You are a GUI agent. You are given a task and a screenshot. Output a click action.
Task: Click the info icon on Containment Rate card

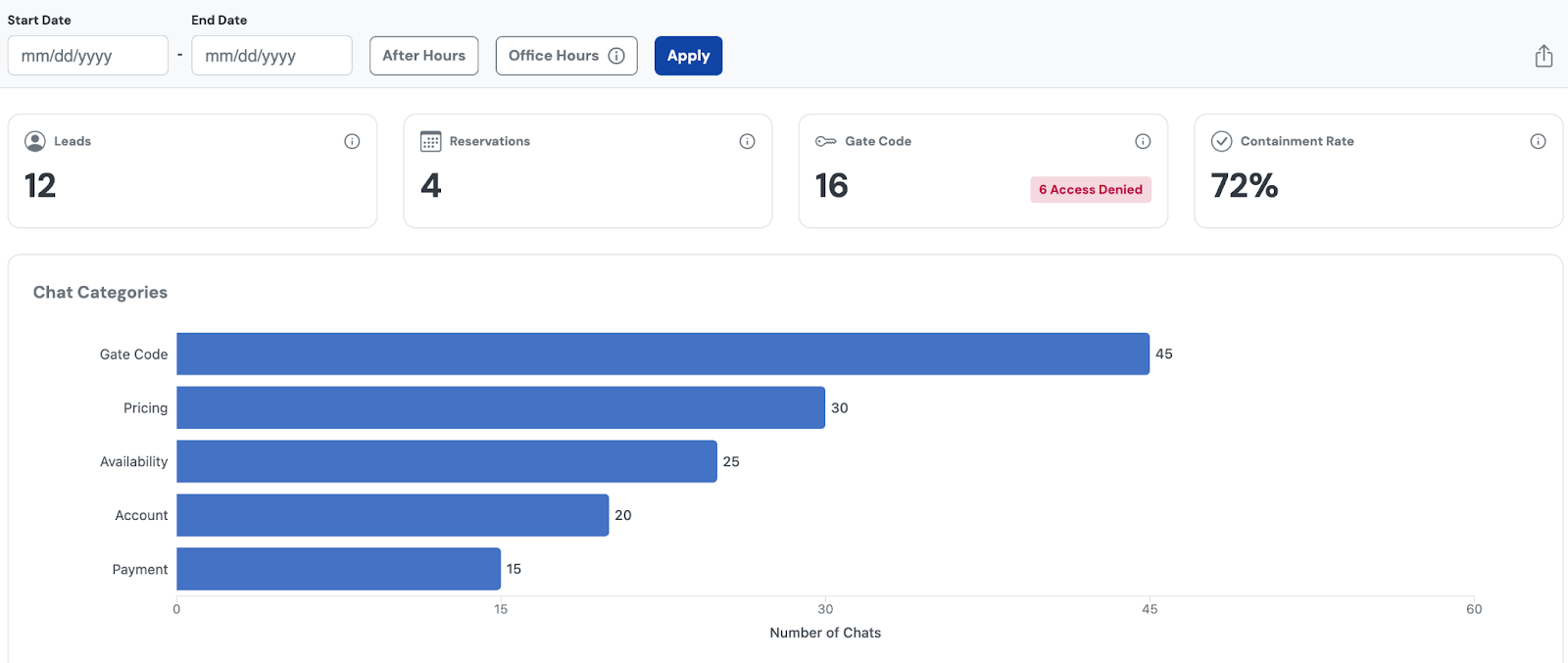[1538, 141]
